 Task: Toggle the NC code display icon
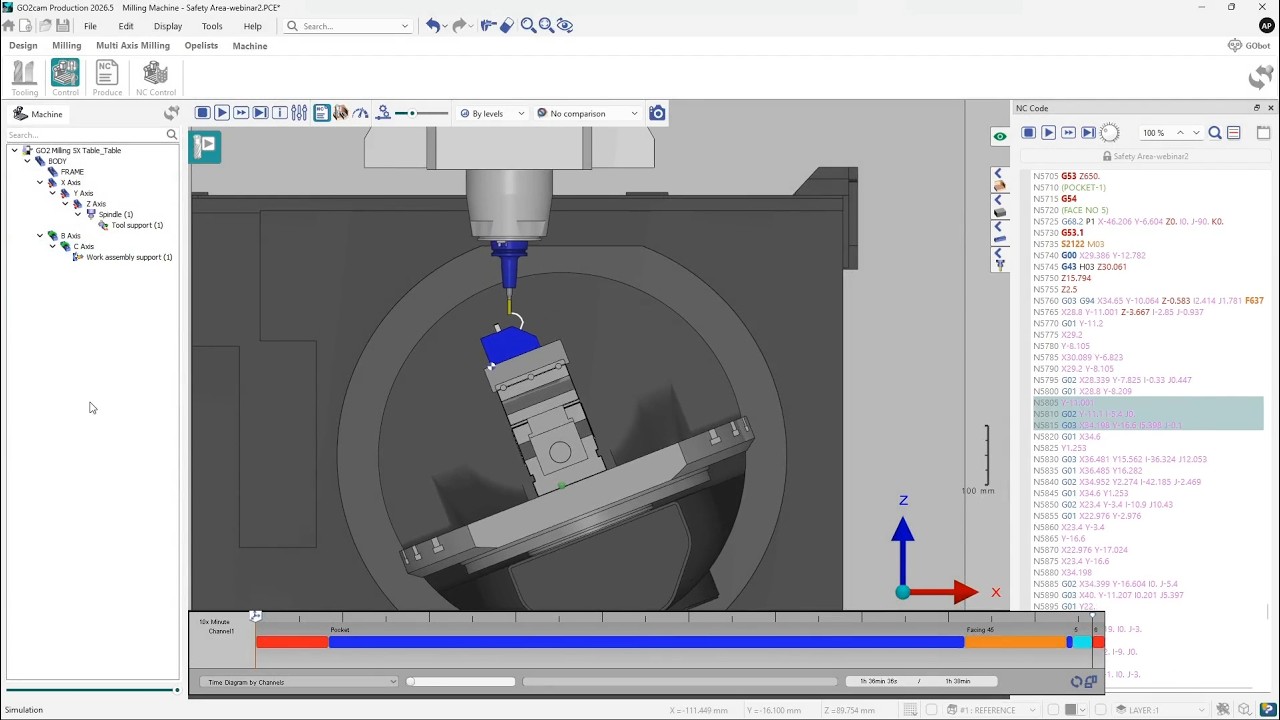pyautogui.click(x=322, y=113)
